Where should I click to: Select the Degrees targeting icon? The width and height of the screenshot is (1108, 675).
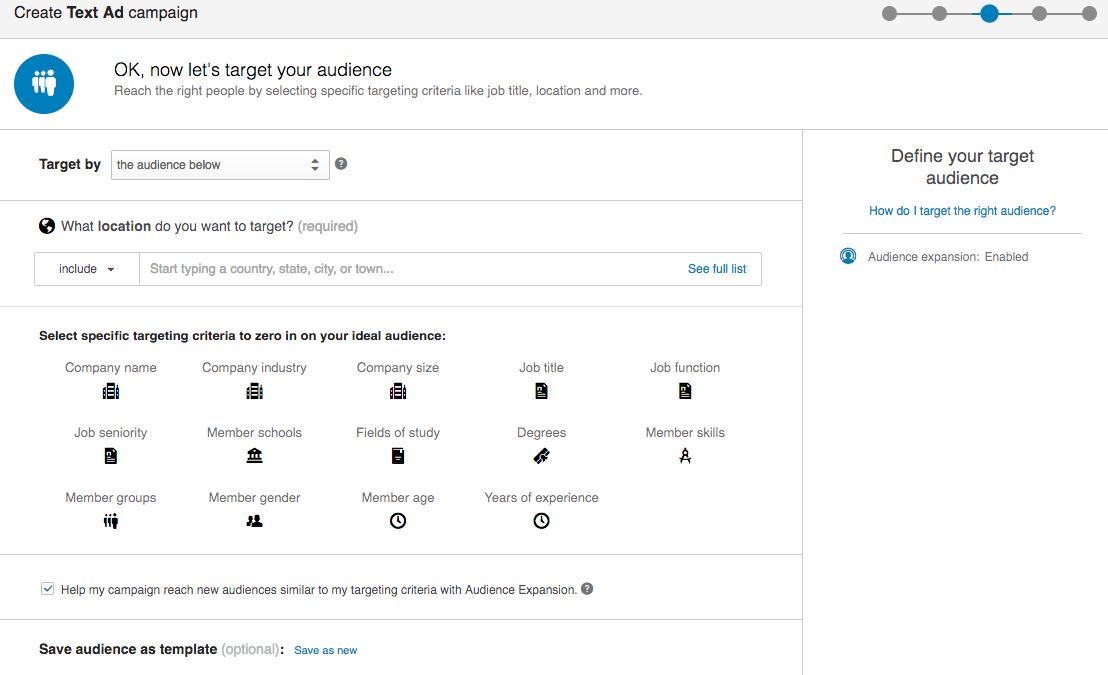(x=541, y=455)
